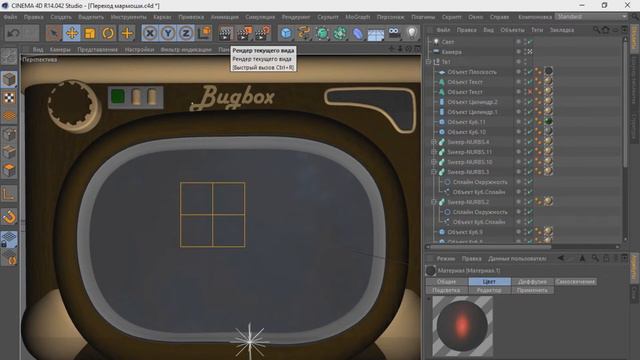Image resolution: width=640 pixels, height=360 pixels.
Task: Click the locked workplane icon
Action: (9, 239)
